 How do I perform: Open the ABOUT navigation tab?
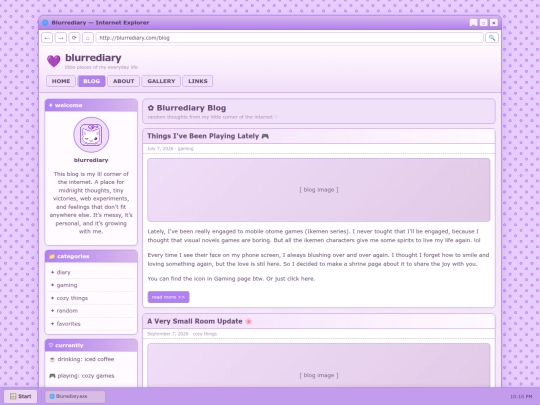click(124, 81)
